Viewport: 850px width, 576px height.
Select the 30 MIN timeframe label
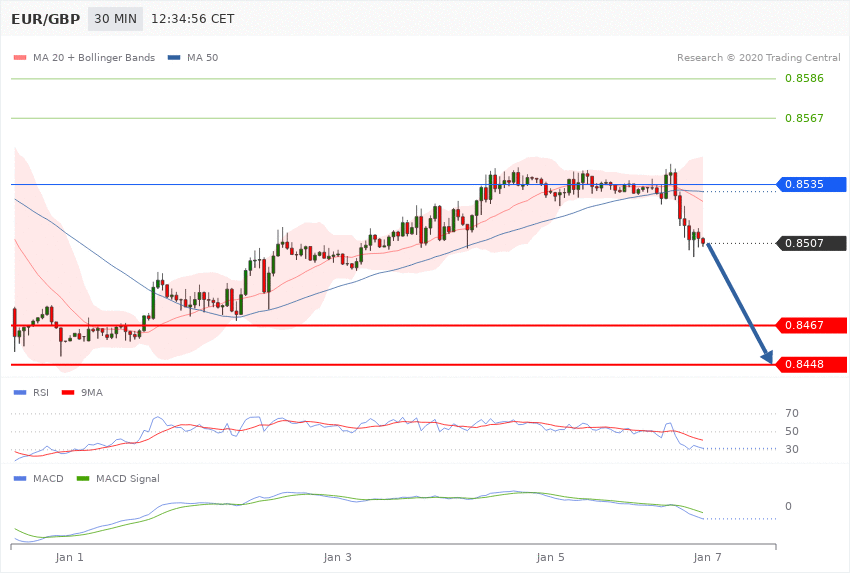click(x=115, y=19)
